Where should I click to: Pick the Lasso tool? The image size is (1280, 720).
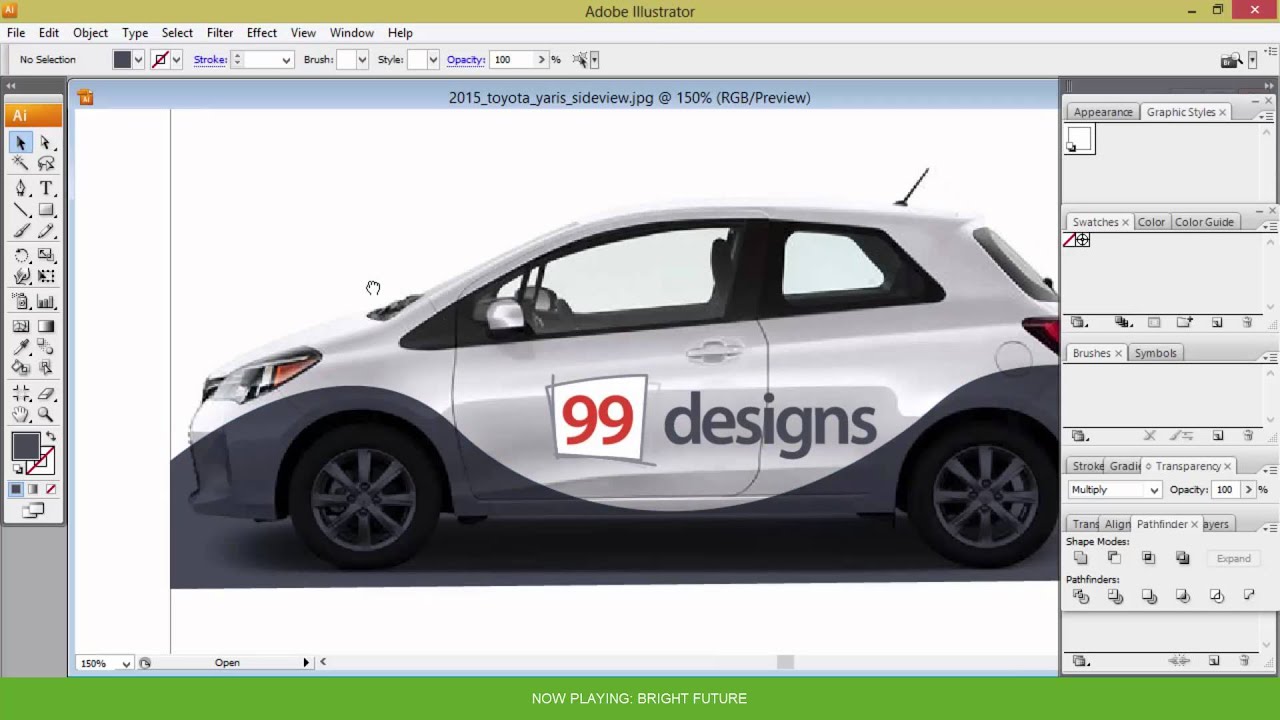46,164
